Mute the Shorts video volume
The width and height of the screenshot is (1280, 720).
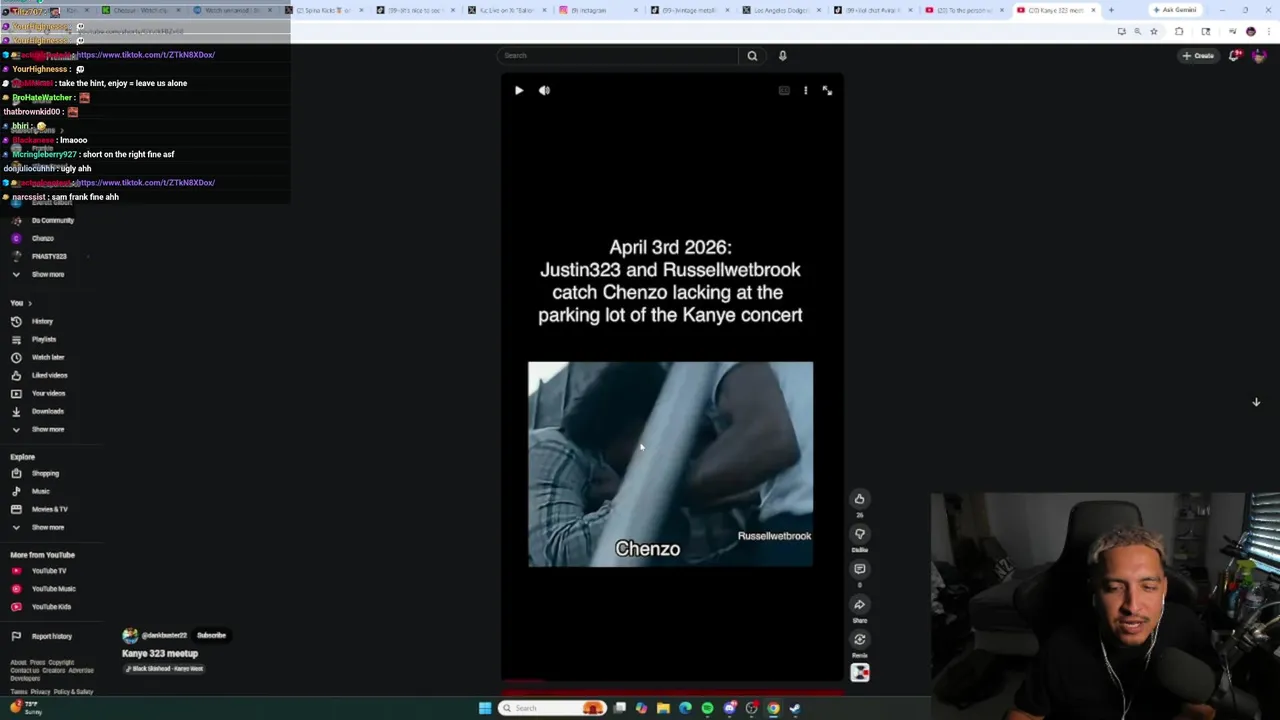pos(544,90)
